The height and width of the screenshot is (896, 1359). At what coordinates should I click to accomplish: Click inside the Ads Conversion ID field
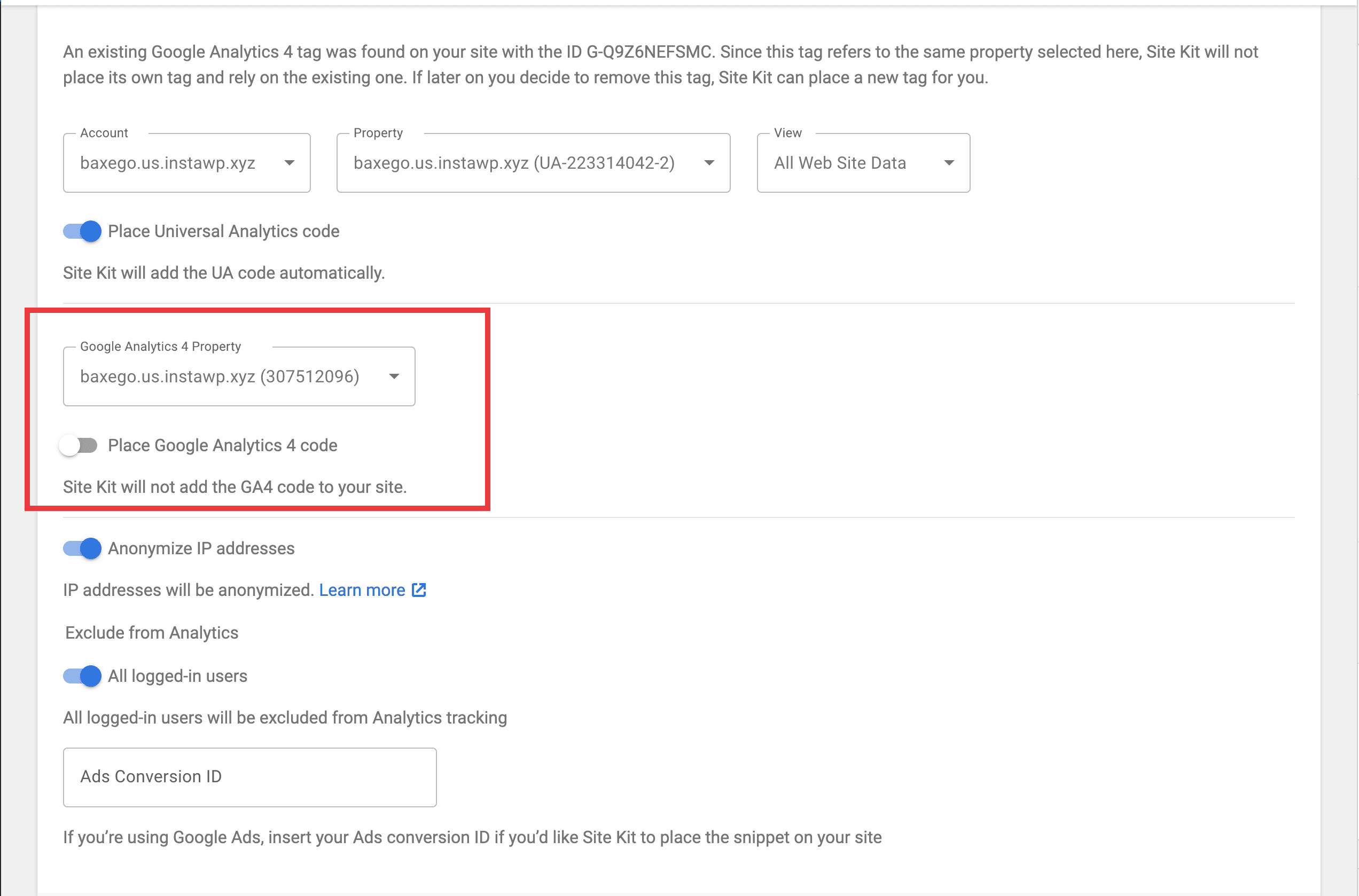pyautogui.click(x=249, y=776)
